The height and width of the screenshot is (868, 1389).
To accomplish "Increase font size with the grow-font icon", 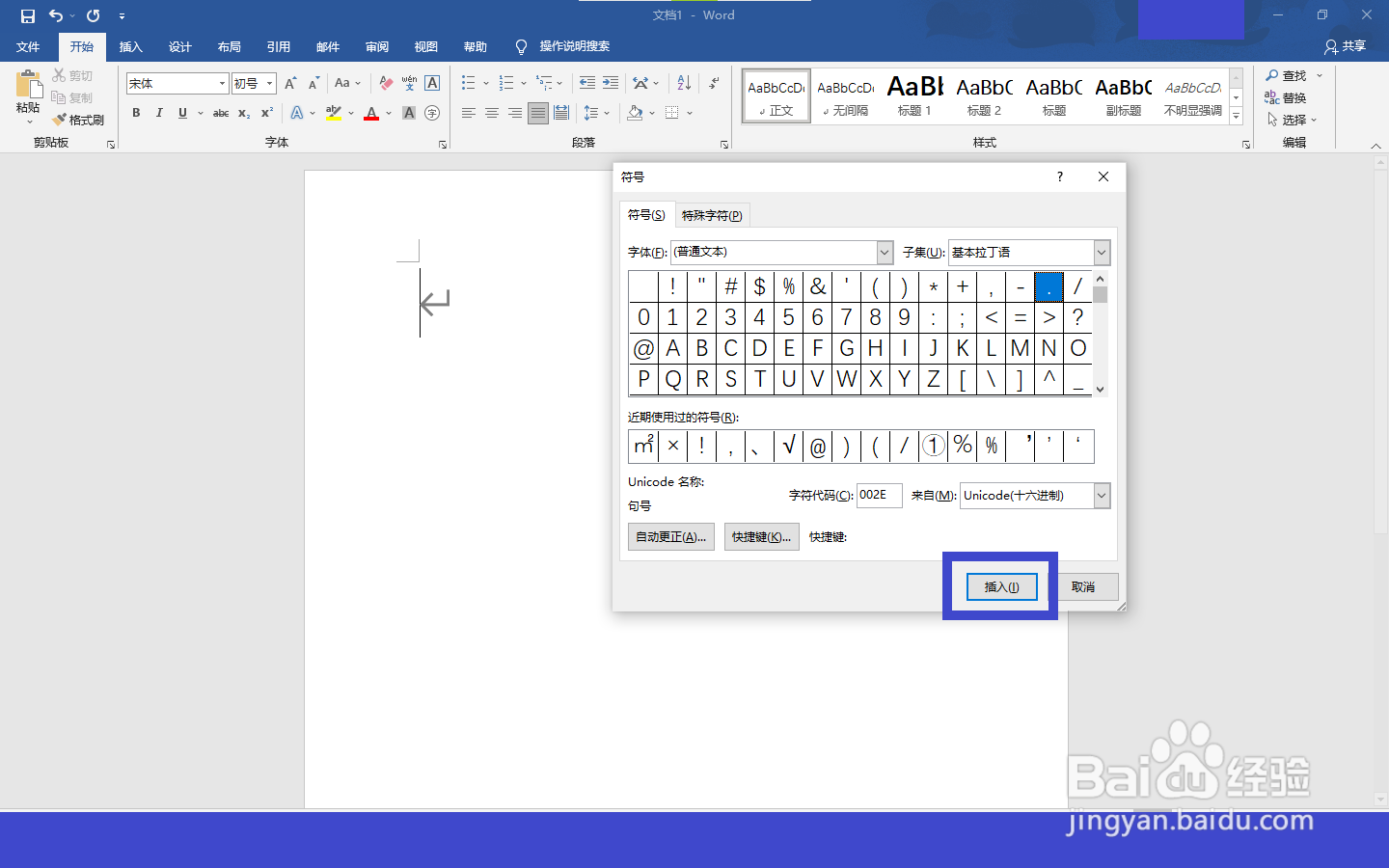I will click(x=290, y=84).
